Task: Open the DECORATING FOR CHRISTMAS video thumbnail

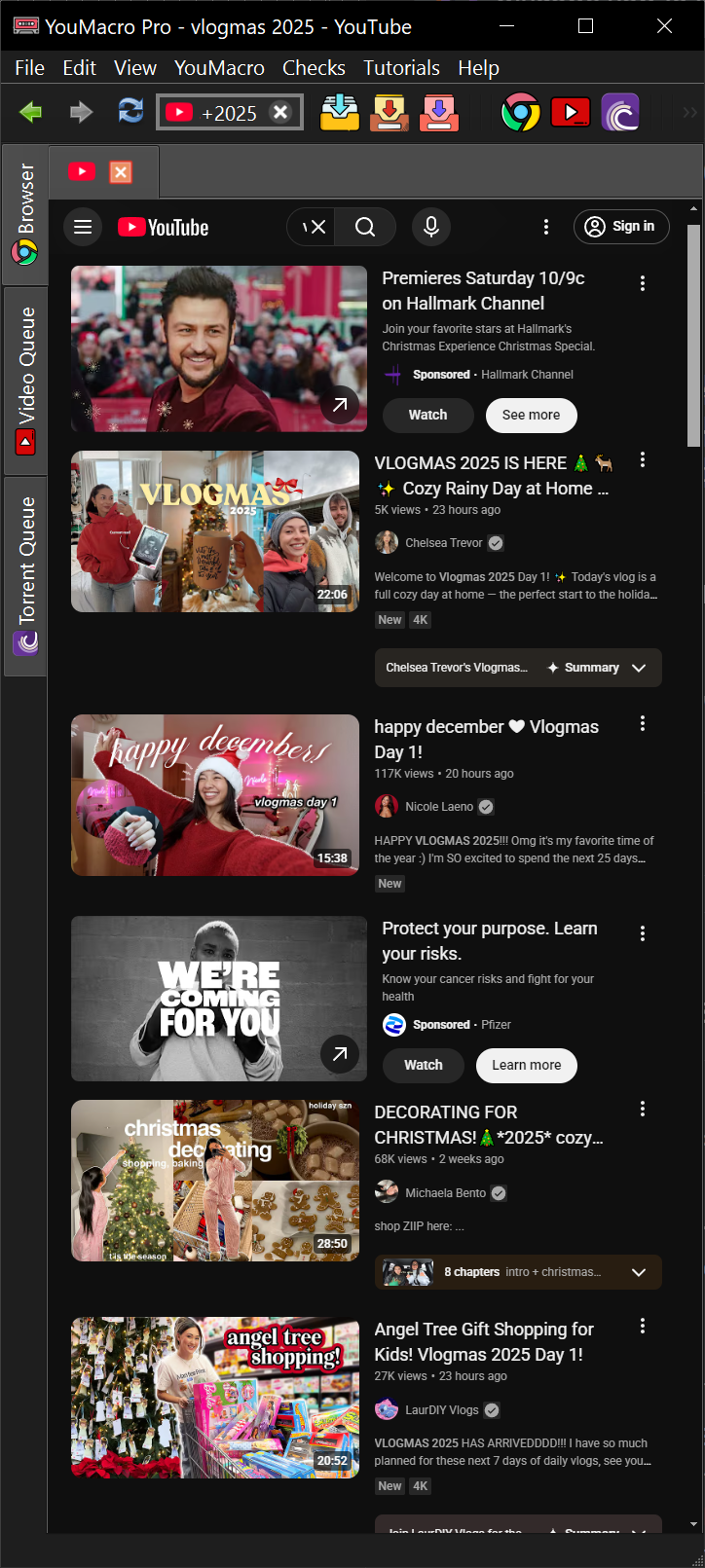Action: coord(215,1181)
